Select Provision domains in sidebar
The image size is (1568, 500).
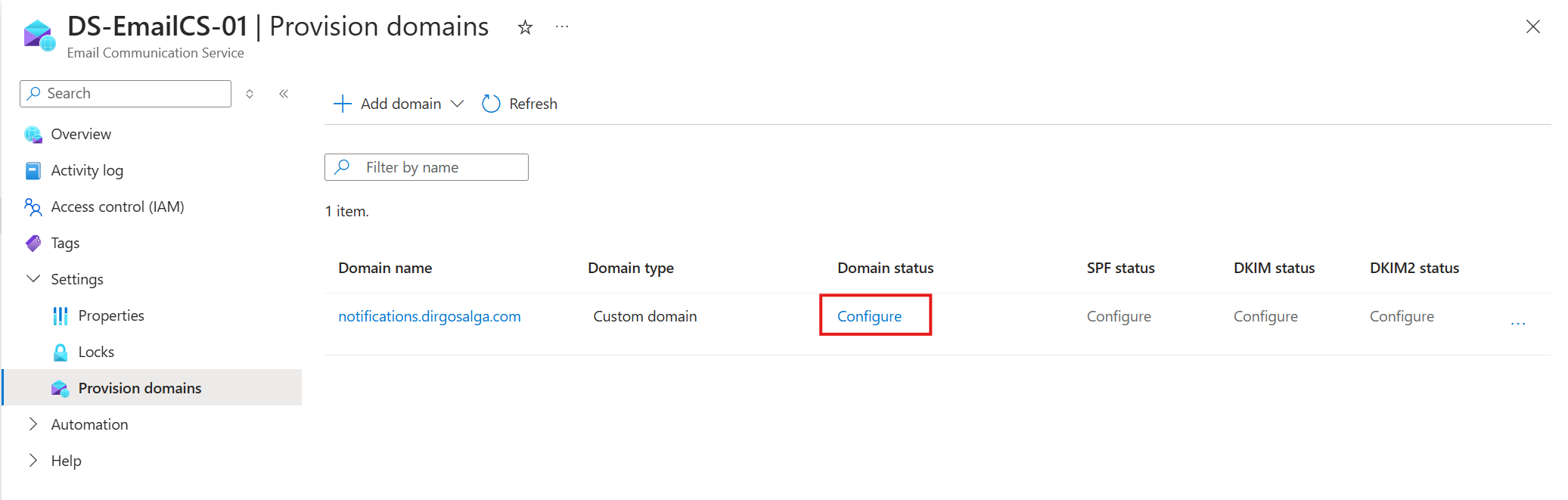coord(139,388)
